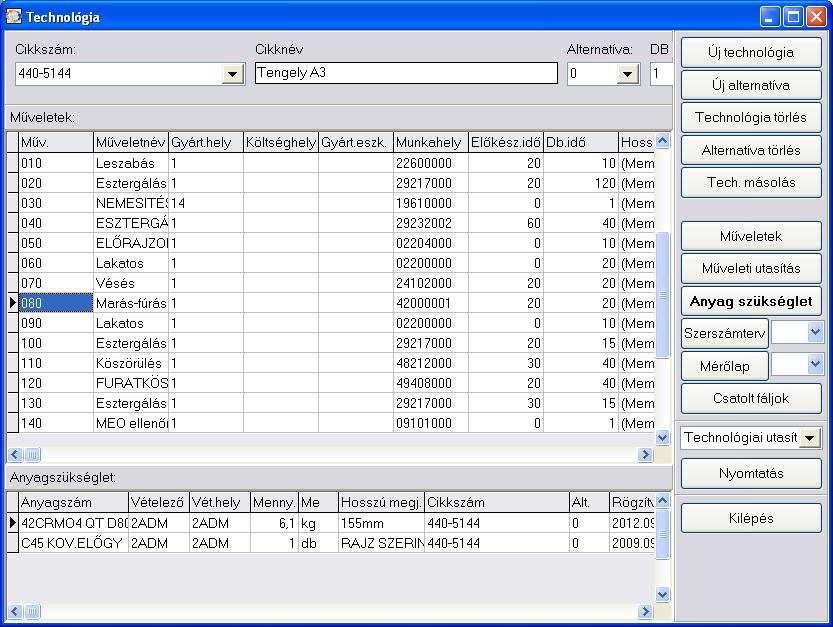Select the FURATKÖS operation cell in row 120

(x=131, y=383)
